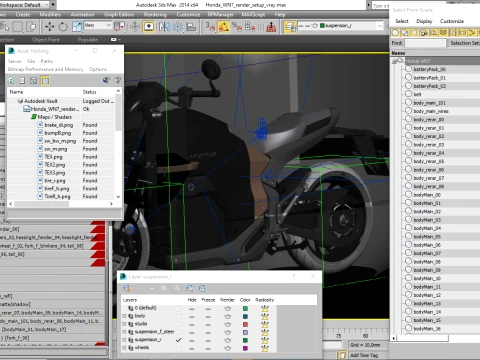Toggle Display Space Warps filter in Select From Scene
Image resolution: width=480 pixels, height=360 pixels.
point(443,32)
